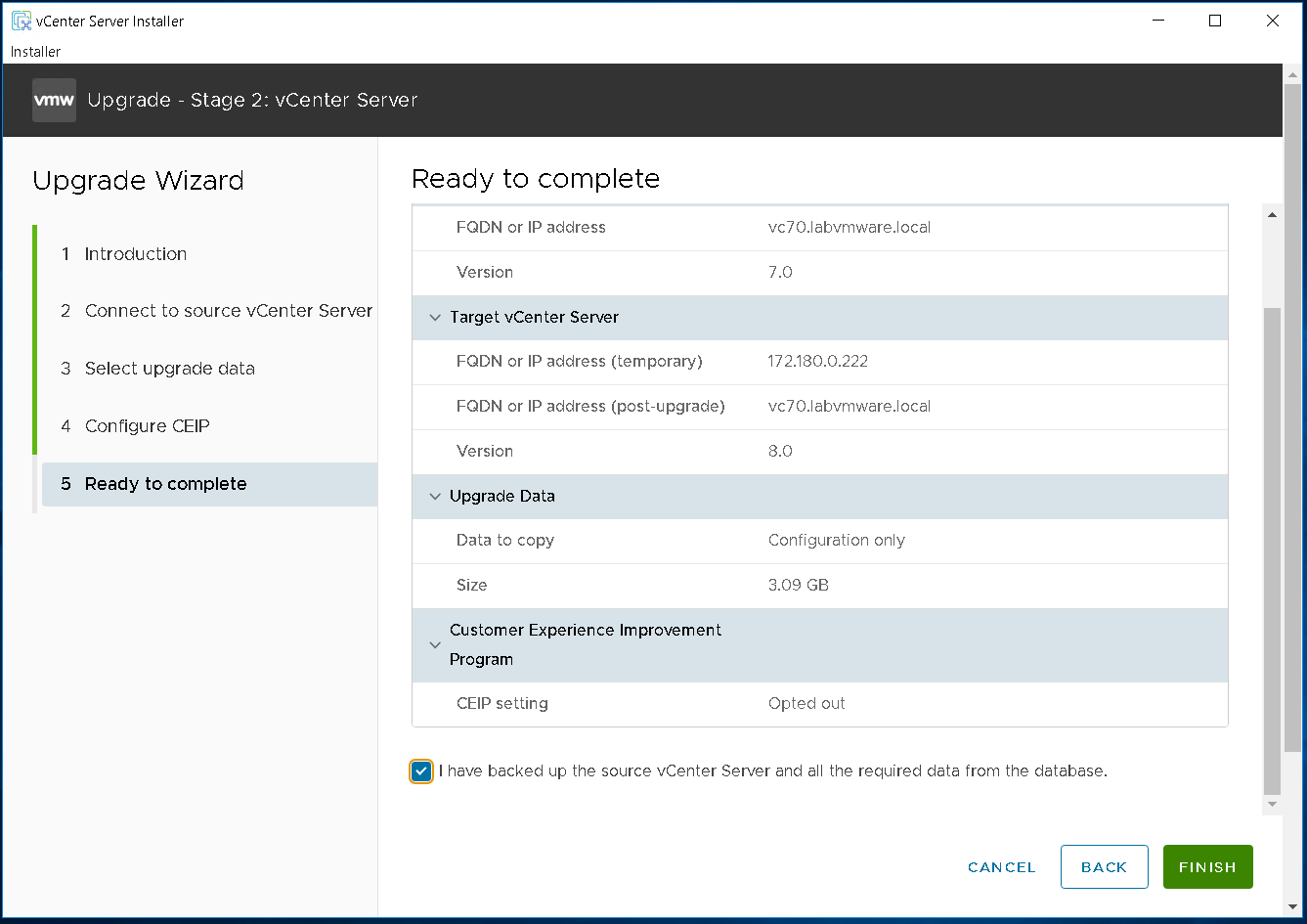Click the FINISH button
This screenshot has width=1307, height=924.
(x=1208, y=867)
